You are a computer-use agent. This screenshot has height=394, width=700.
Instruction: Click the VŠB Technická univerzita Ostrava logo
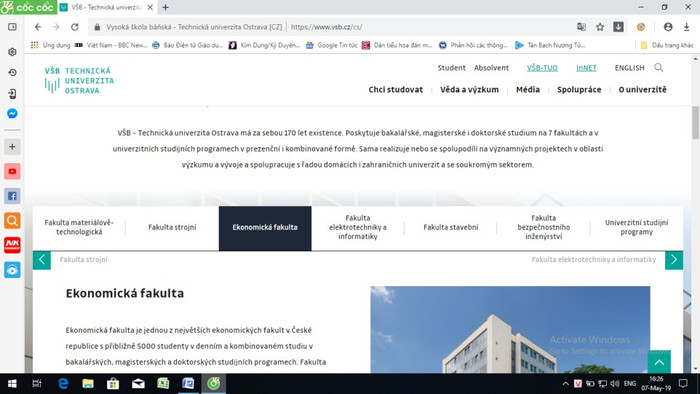pyautogui.click(x=79, y=80)
